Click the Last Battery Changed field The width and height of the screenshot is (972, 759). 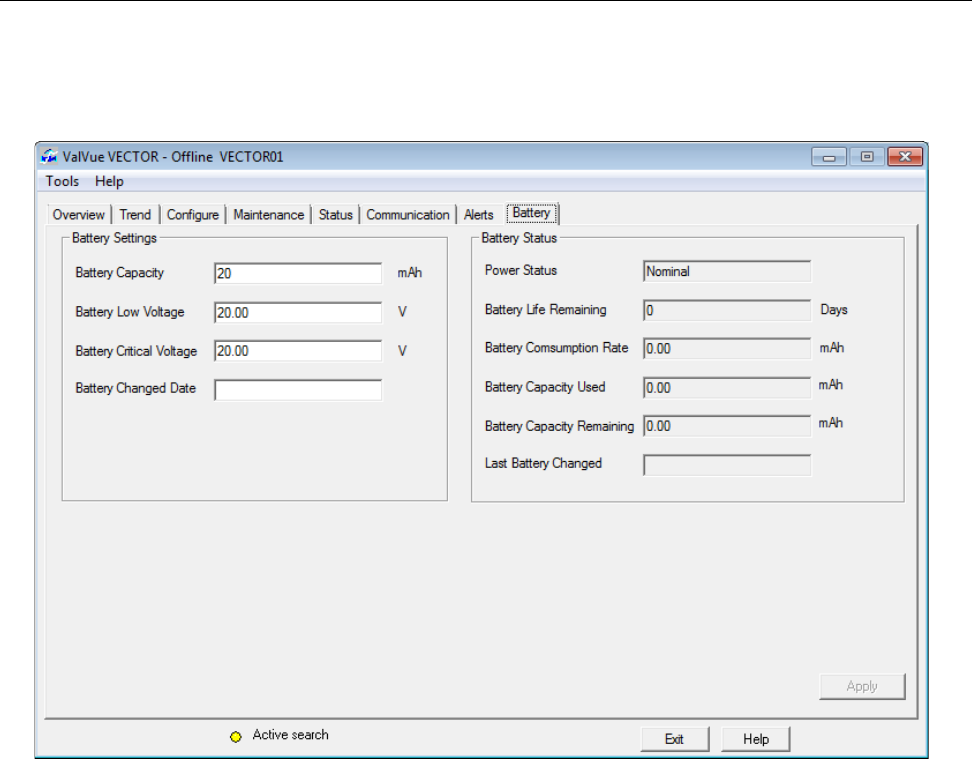[727, 465]
